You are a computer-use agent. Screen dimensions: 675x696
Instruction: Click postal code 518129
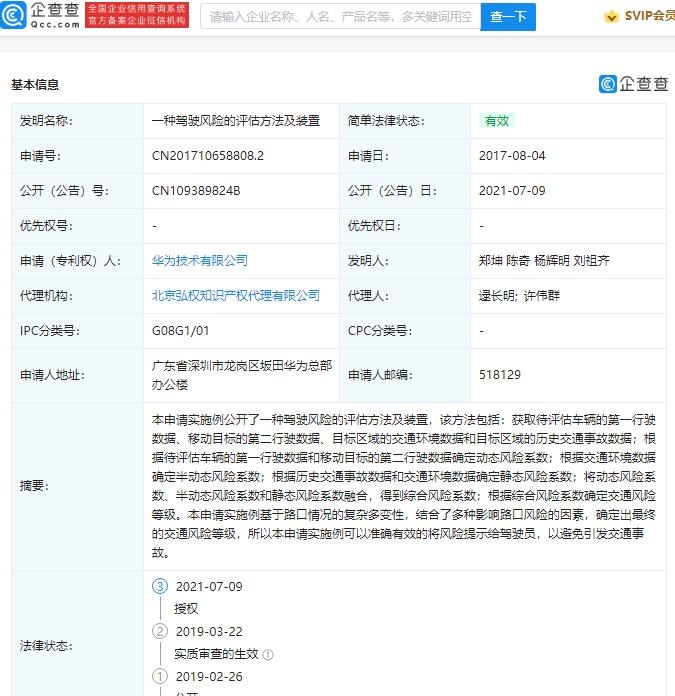click(500, 375)
